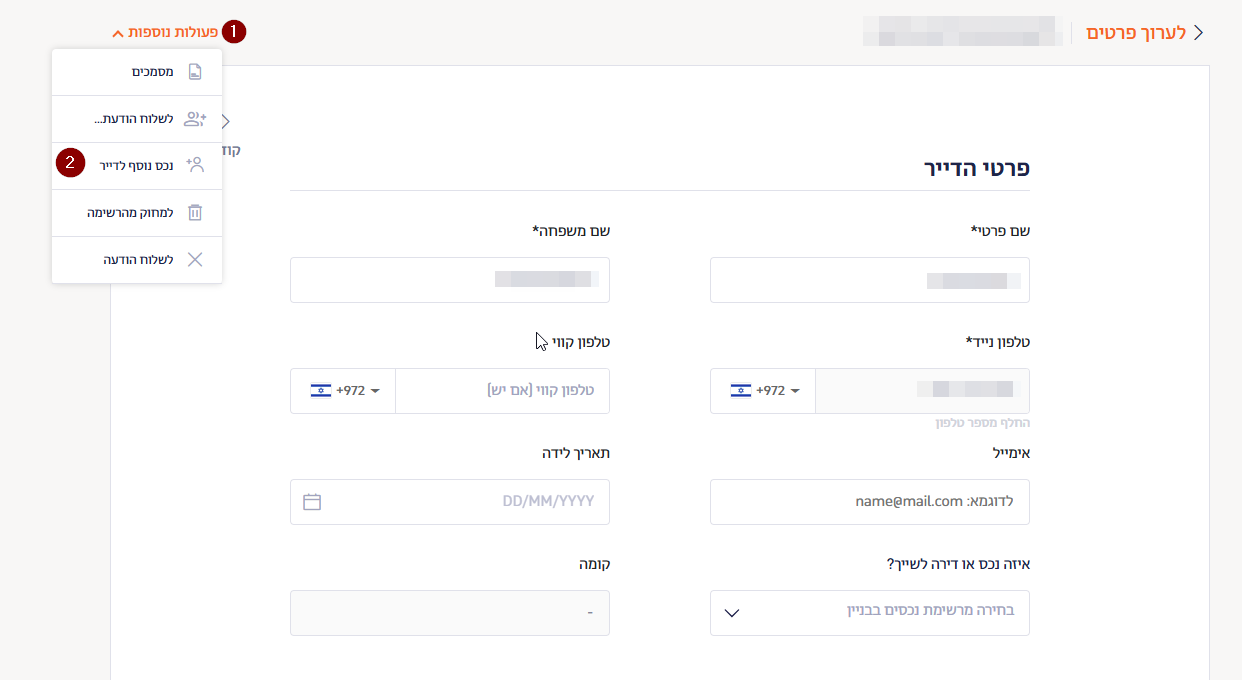Image resolution: width=1242 pixels, height=680 pixels.
Task: Expand the איזה נכס או דירה לשייך dropdown
Action: pos(869,612)
